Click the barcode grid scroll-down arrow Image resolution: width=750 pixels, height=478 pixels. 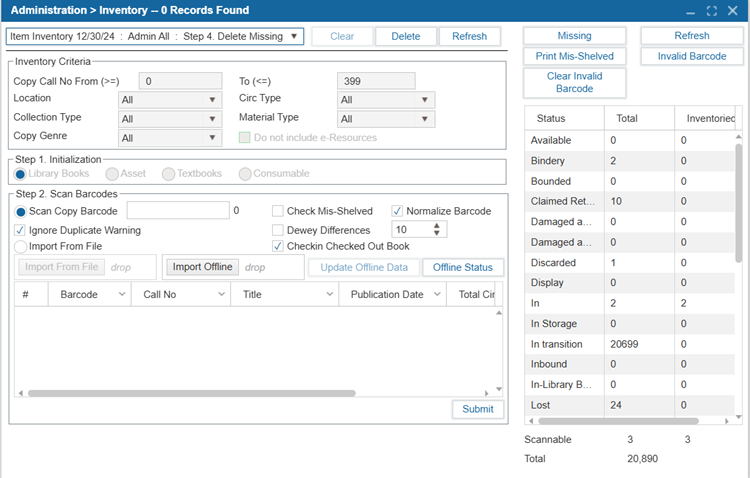click(499, 389)
